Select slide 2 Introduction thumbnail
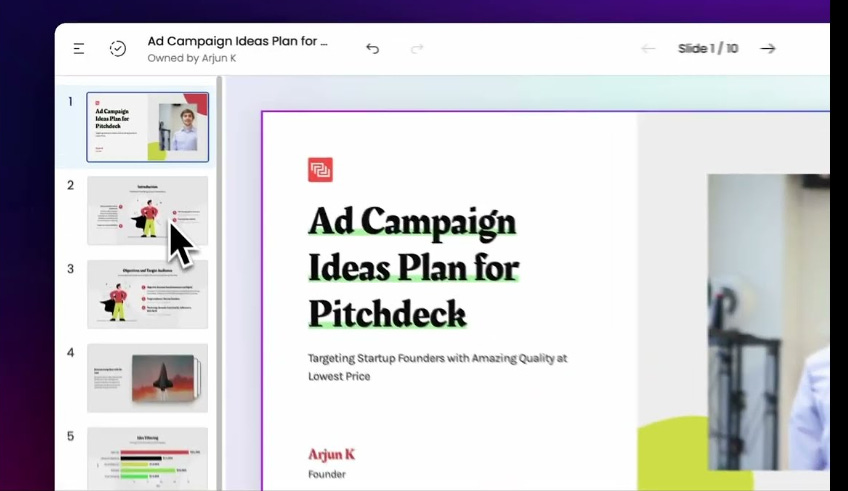The image size is (848, 491). (x=148, y=210)
